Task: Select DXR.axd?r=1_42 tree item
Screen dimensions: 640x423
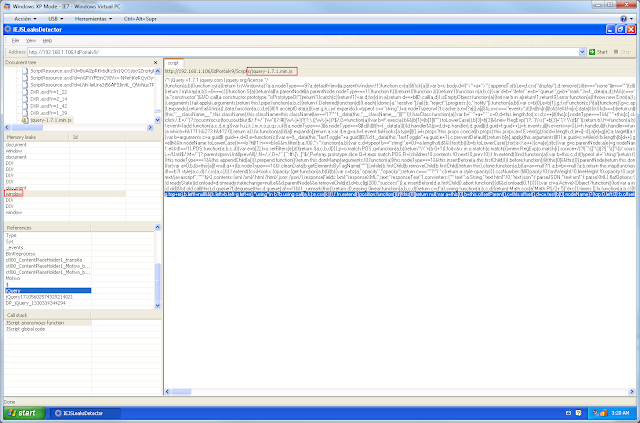Action: pos(48,106)
